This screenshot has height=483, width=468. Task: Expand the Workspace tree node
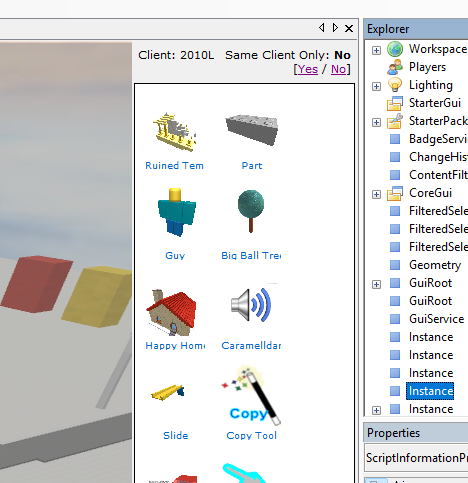pos(376,50)
